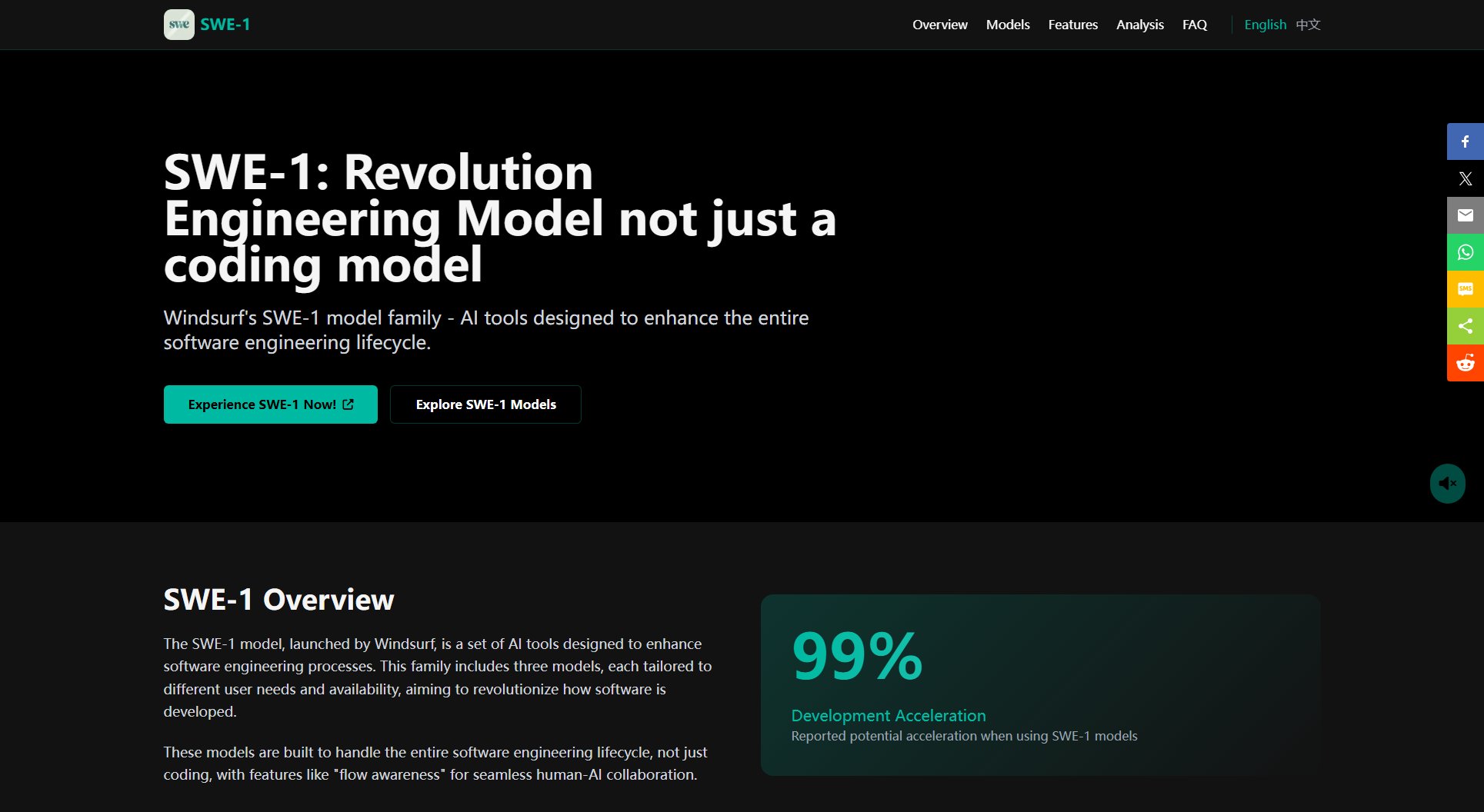The height and width of the screenshot is (812, 1484).
Task: Select English language option
Action: tap(1265, 25)
